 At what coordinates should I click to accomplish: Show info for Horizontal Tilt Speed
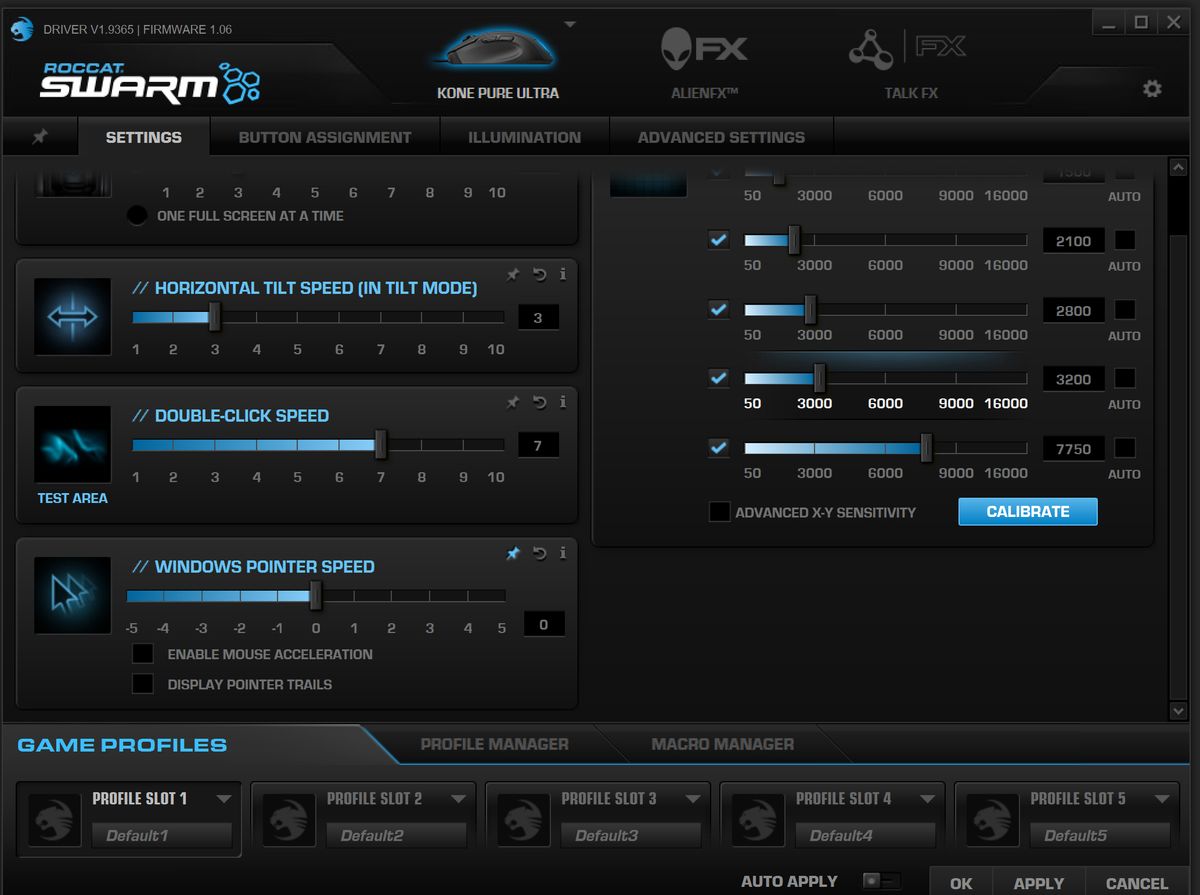click(x=563, y=274)
